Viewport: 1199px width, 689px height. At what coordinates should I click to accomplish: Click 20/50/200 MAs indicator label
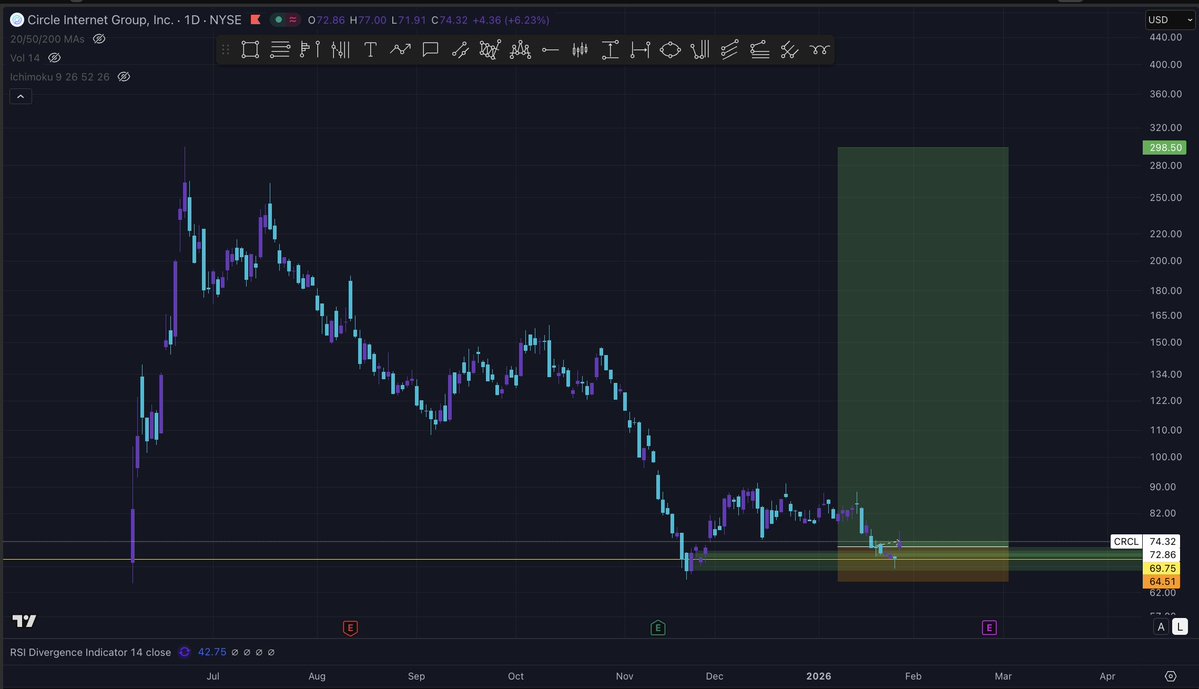pos(47,38)
